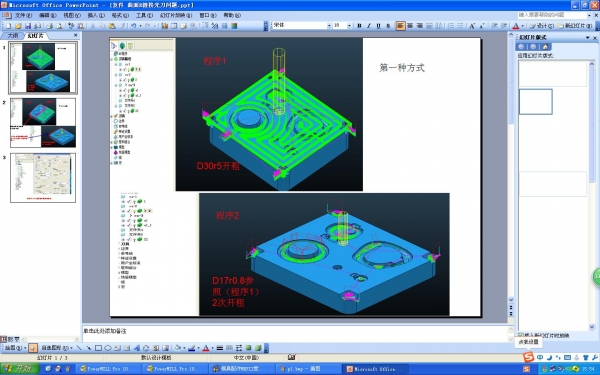Image resolution: width=600 pixels, height=375 pixels.
Task: Open the 插入 (Insert) menu
Action: (96, 15)
